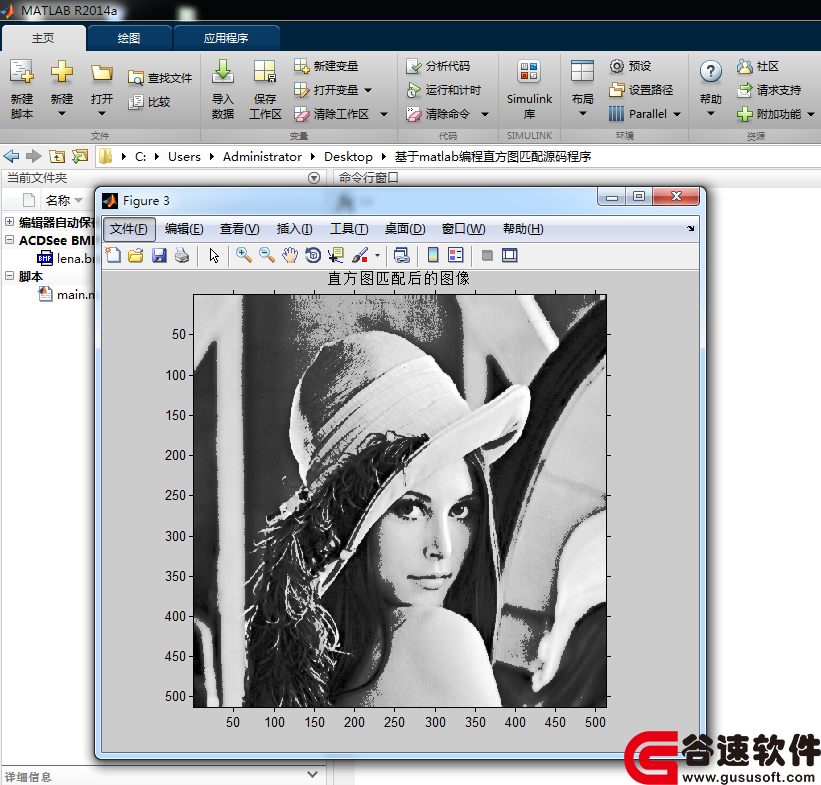Screen dimensions: 821x785
Task: Insert a colorbar in the figure
Action: tap(433, 256)
